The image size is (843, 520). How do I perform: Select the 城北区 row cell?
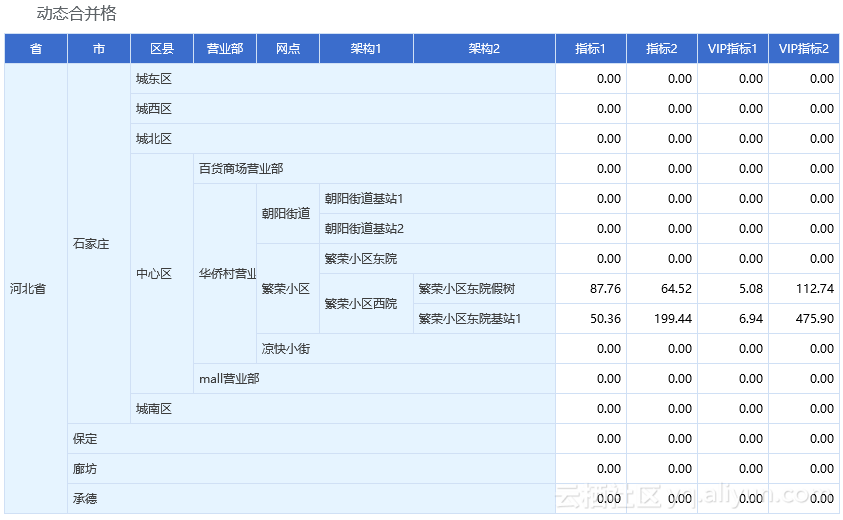click(x=343, y=139)
